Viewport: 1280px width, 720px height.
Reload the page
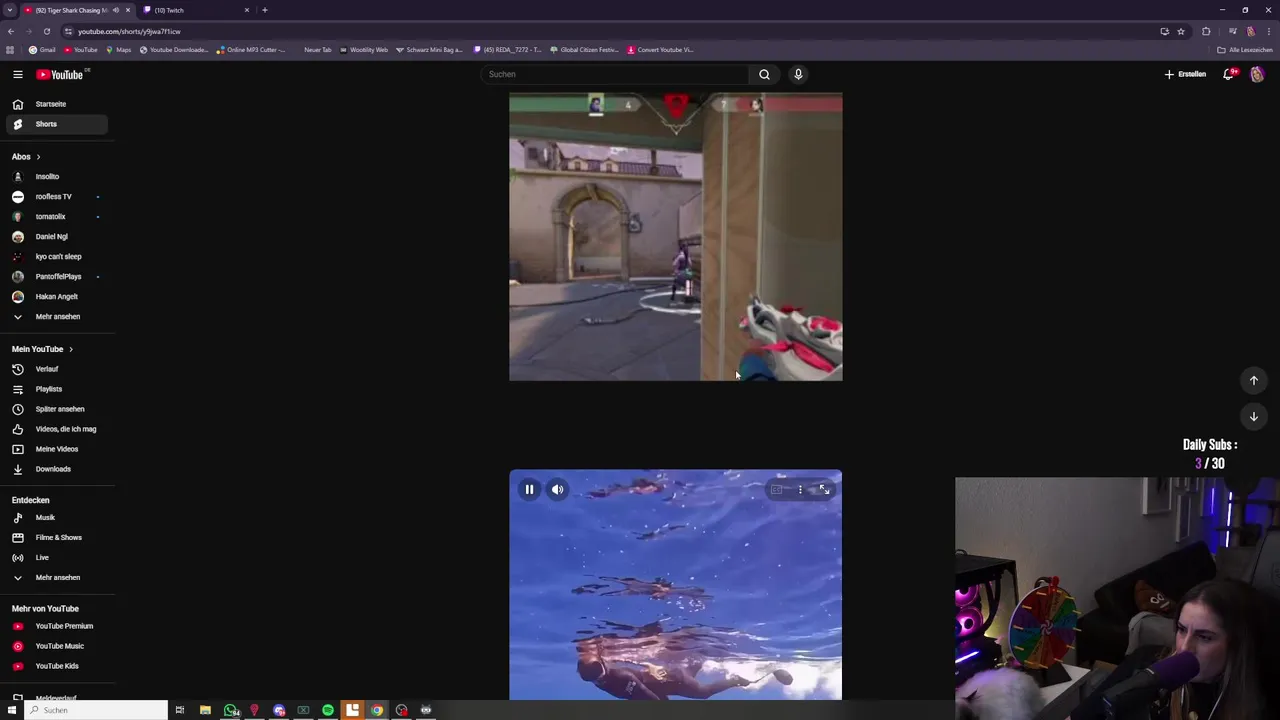coord(46,31)
